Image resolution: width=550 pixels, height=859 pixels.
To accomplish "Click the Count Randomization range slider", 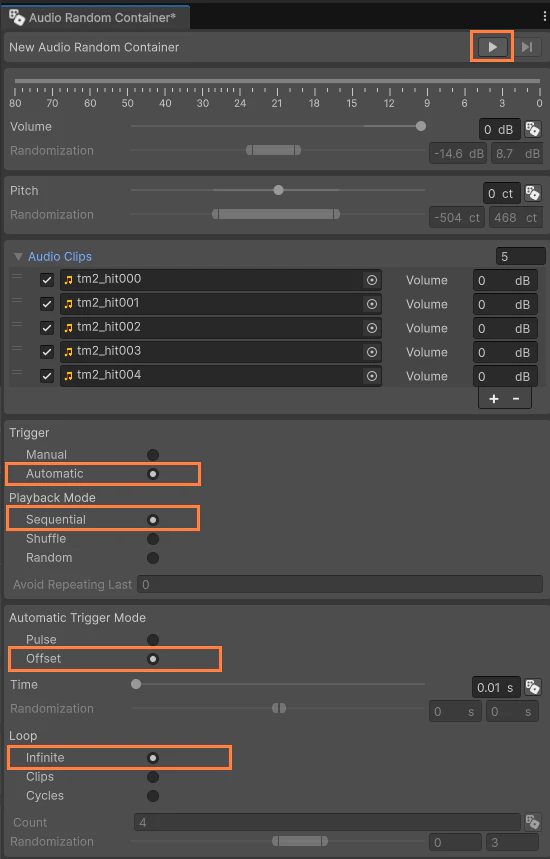I will click(300, 841).
